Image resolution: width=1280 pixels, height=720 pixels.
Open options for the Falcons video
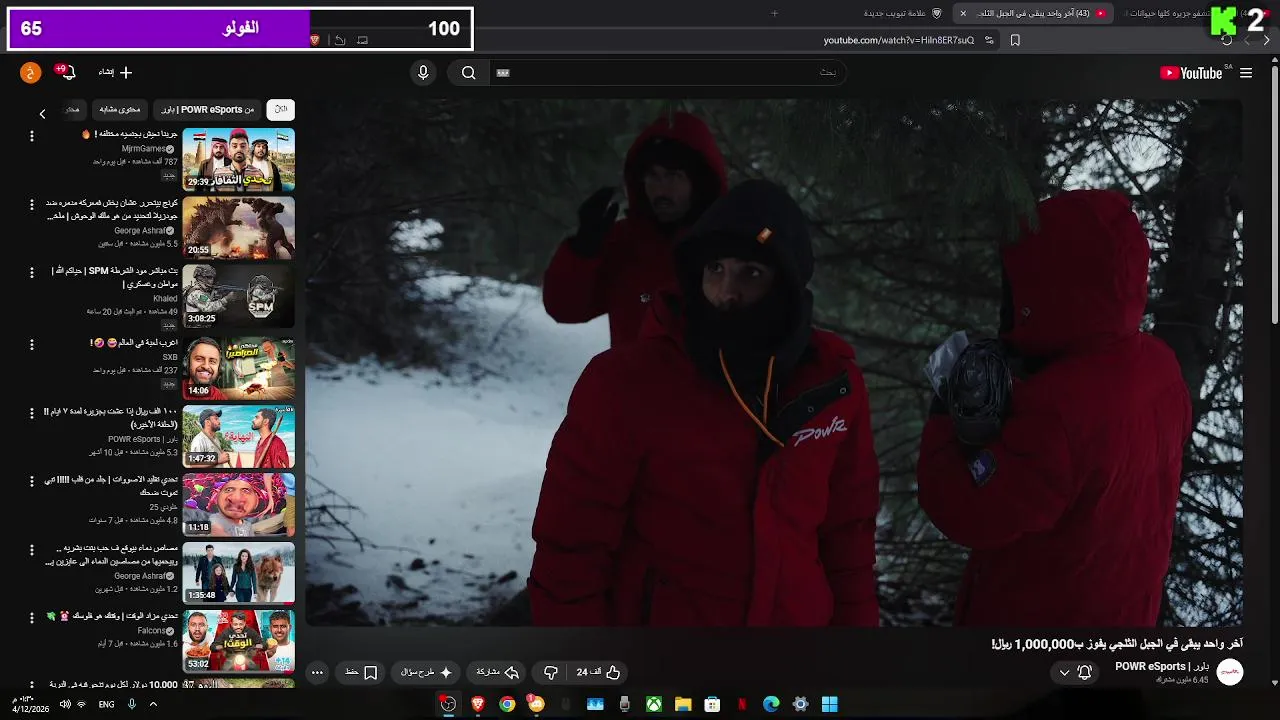[x=31, y=619]
